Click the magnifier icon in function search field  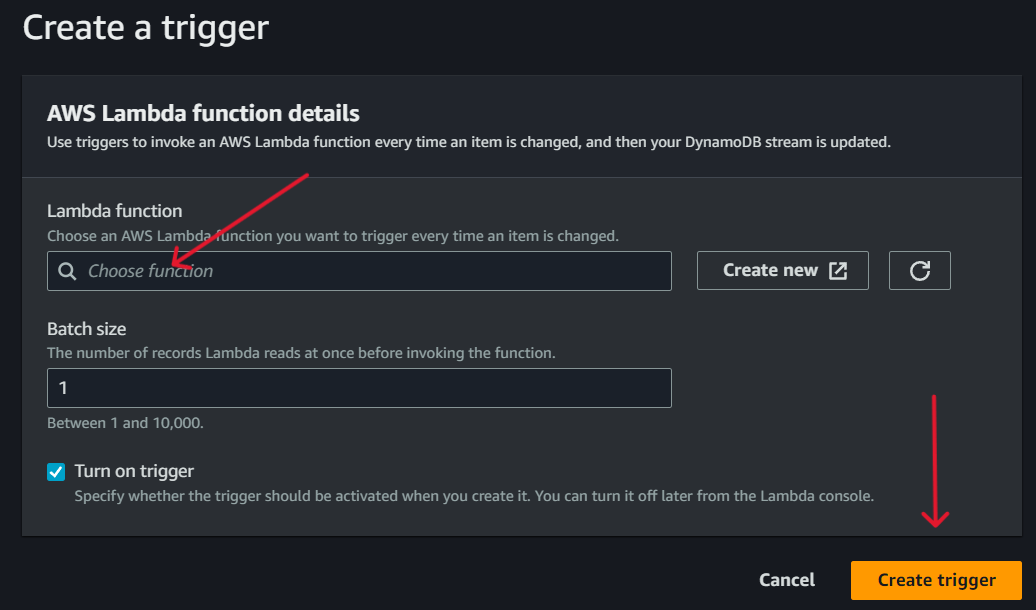pyautogui.click(x=67, y=271)
